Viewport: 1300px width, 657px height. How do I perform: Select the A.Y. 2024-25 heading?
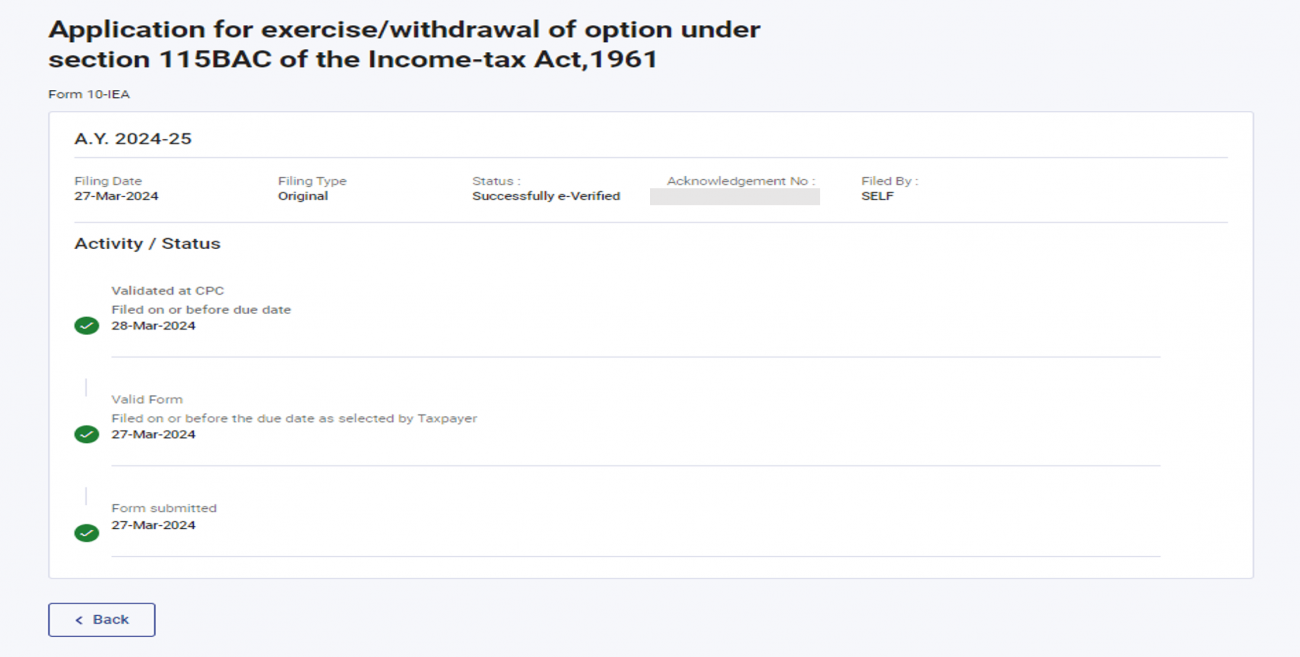(133, 139)
